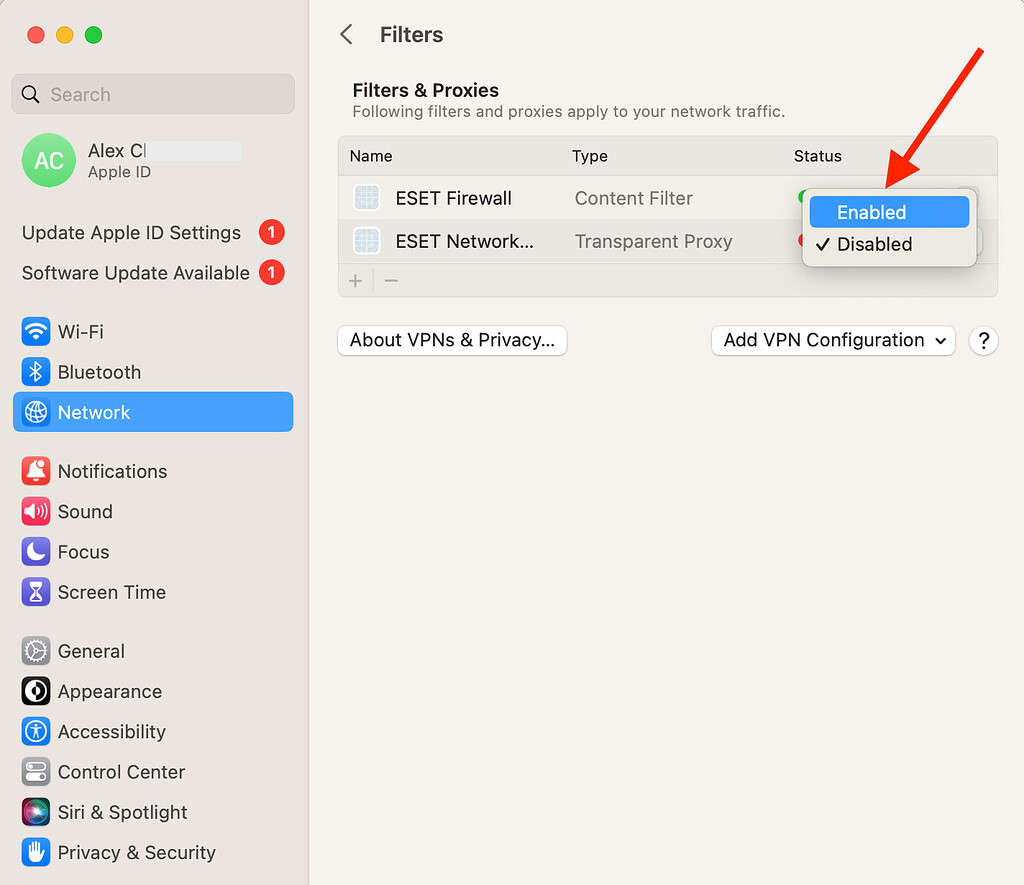Screen dimensions: 1024x885
Task: Select Enabled in the status menu
Action: click(888, 211)
